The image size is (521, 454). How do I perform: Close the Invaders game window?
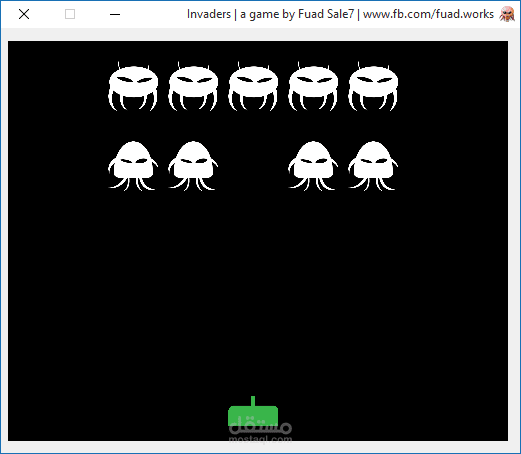coord(24,14)
